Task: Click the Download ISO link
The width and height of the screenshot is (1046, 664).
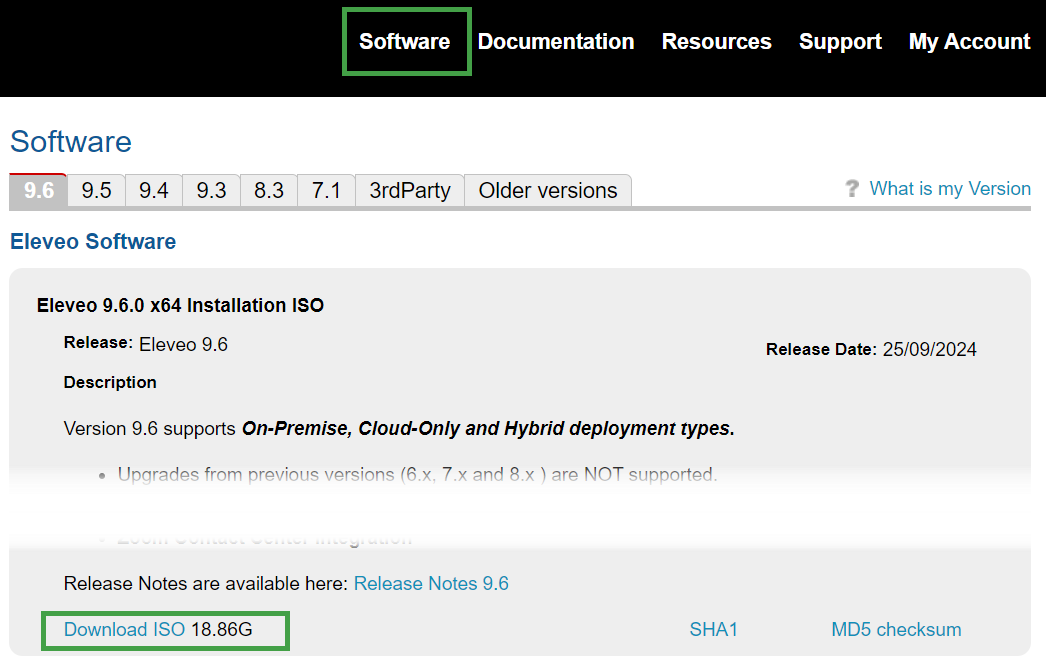Action: (x=124, y=629)
